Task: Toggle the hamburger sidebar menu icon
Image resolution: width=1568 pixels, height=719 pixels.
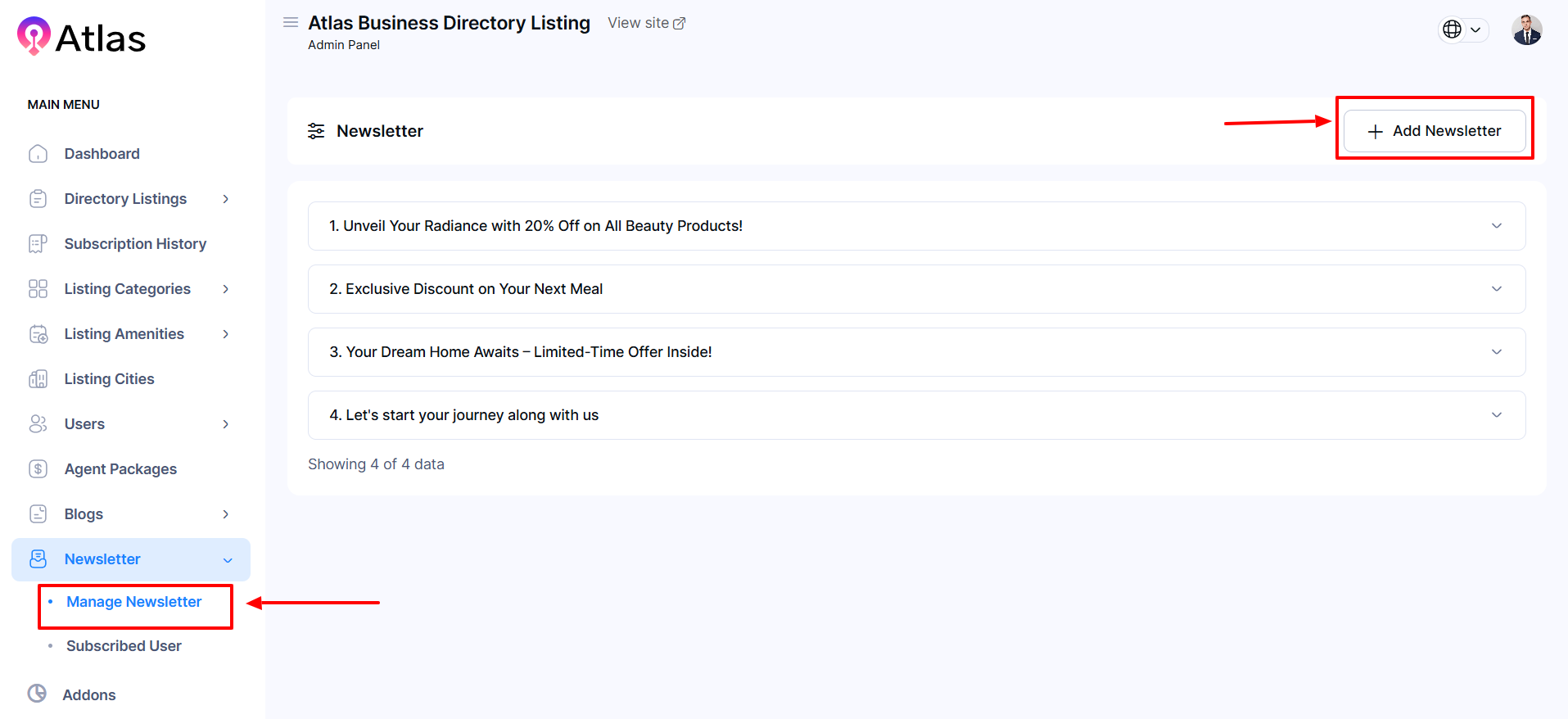Action: 291,23
